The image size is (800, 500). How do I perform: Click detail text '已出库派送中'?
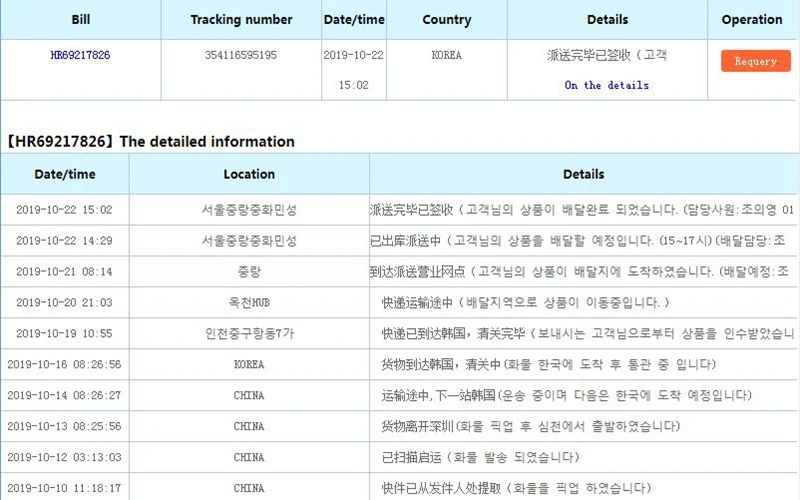406,241
